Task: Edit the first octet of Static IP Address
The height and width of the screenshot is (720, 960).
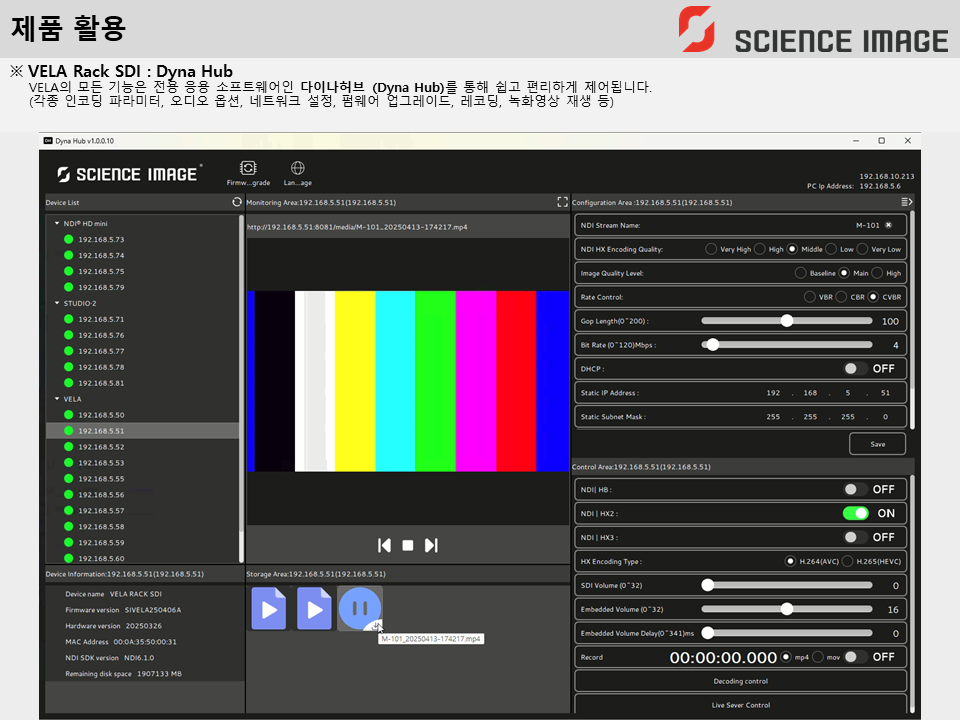Action: click(x=773, y=393)
